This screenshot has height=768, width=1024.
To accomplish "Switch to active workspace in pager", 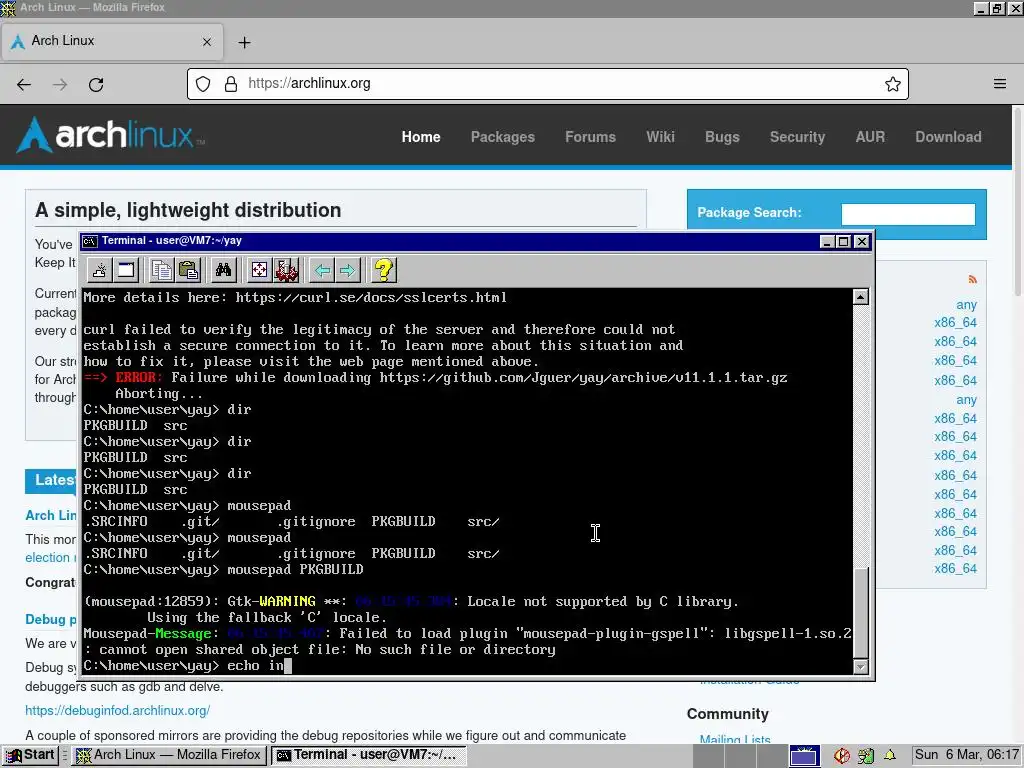I will click(x=804, y=756).
